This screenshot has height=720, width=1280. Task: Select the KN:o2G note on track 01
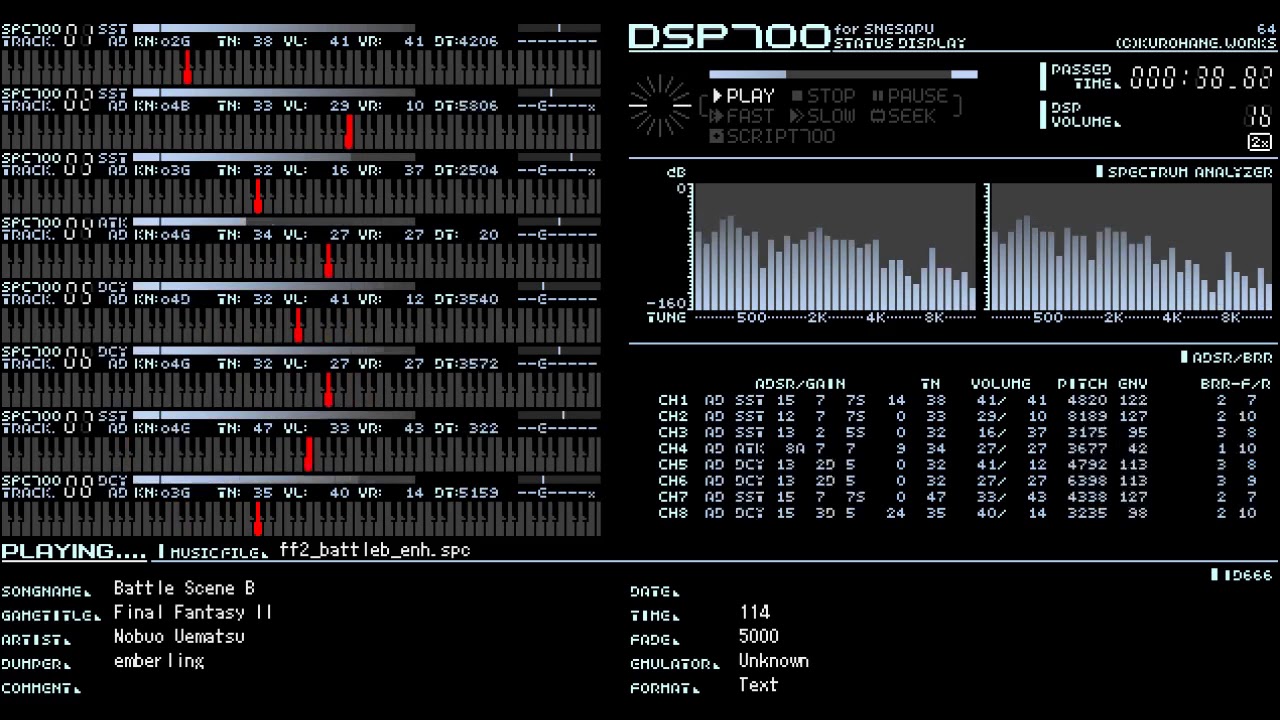(x=162, y=41)
